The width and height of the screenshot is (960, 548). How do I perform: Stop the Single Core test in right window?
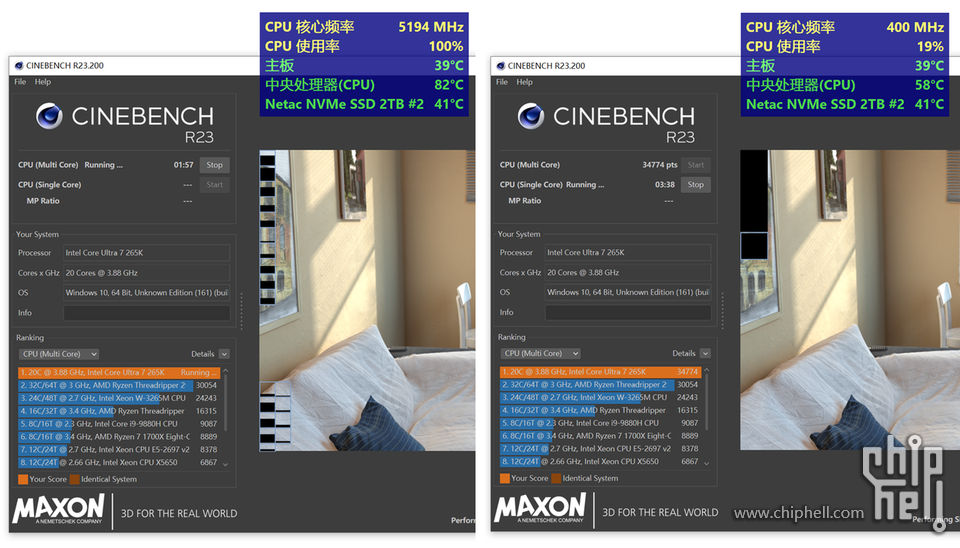pyautogui.click(x=696, y=184)
